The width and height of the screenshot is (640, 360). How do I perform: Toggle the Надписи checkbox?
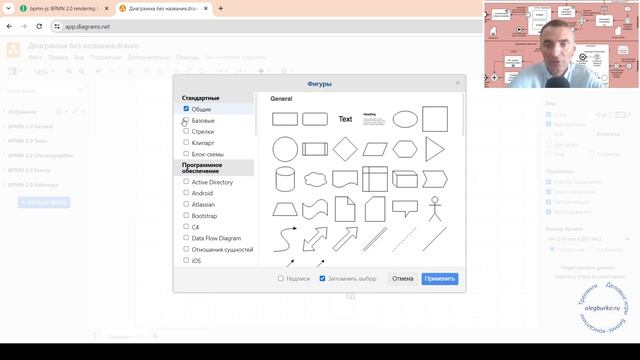point(281,278)
